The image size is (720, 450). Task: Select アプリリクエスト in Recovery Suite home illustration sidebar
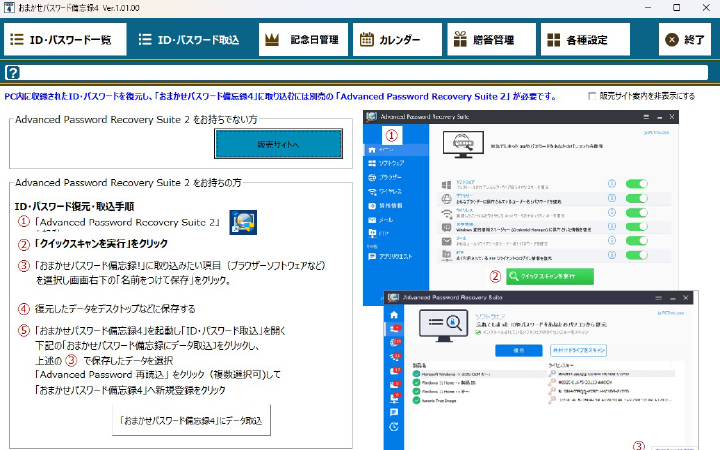pyautogui.click(x=396, y=257)
